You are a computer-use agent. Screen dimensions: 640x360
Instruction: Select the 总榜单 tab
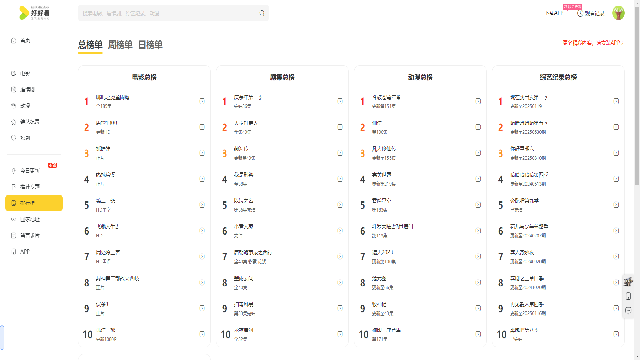point(90,44)
